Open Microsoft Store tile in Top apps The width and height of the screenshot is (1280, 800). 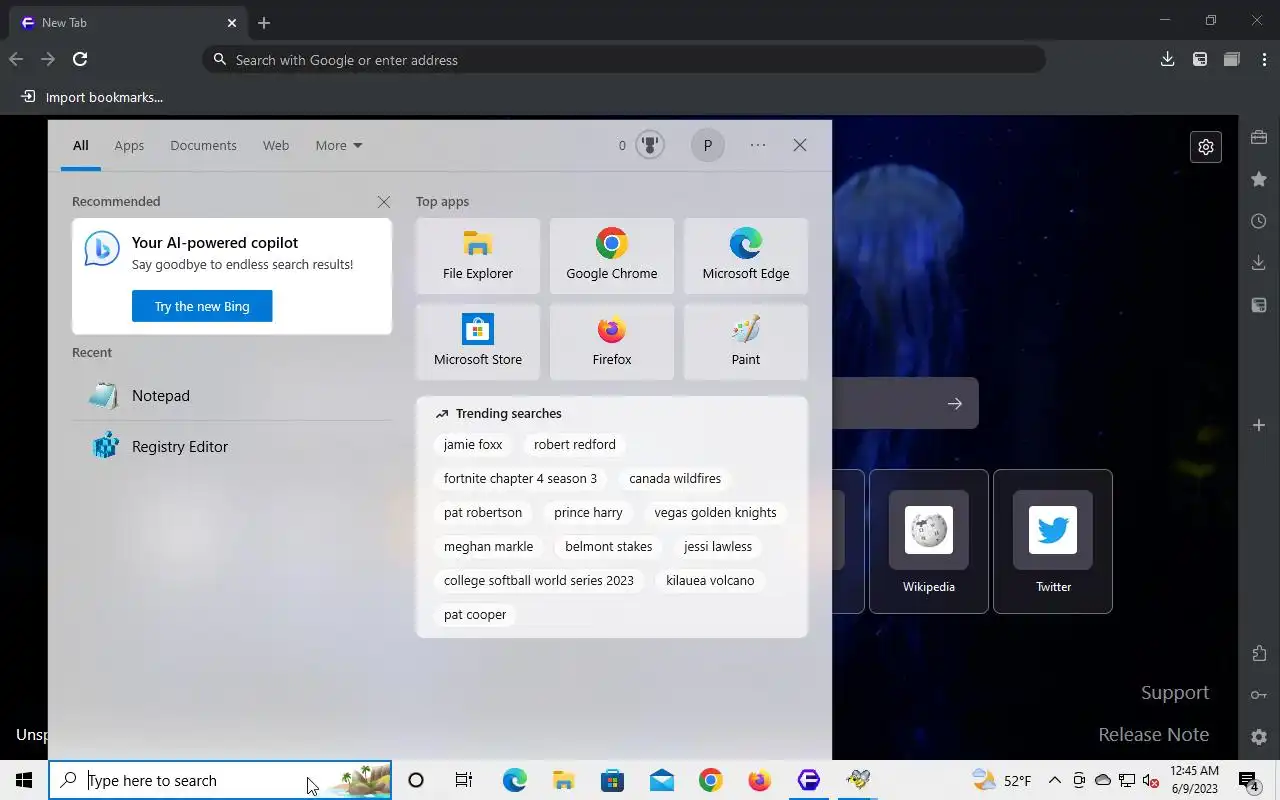(x=478, y=342)
